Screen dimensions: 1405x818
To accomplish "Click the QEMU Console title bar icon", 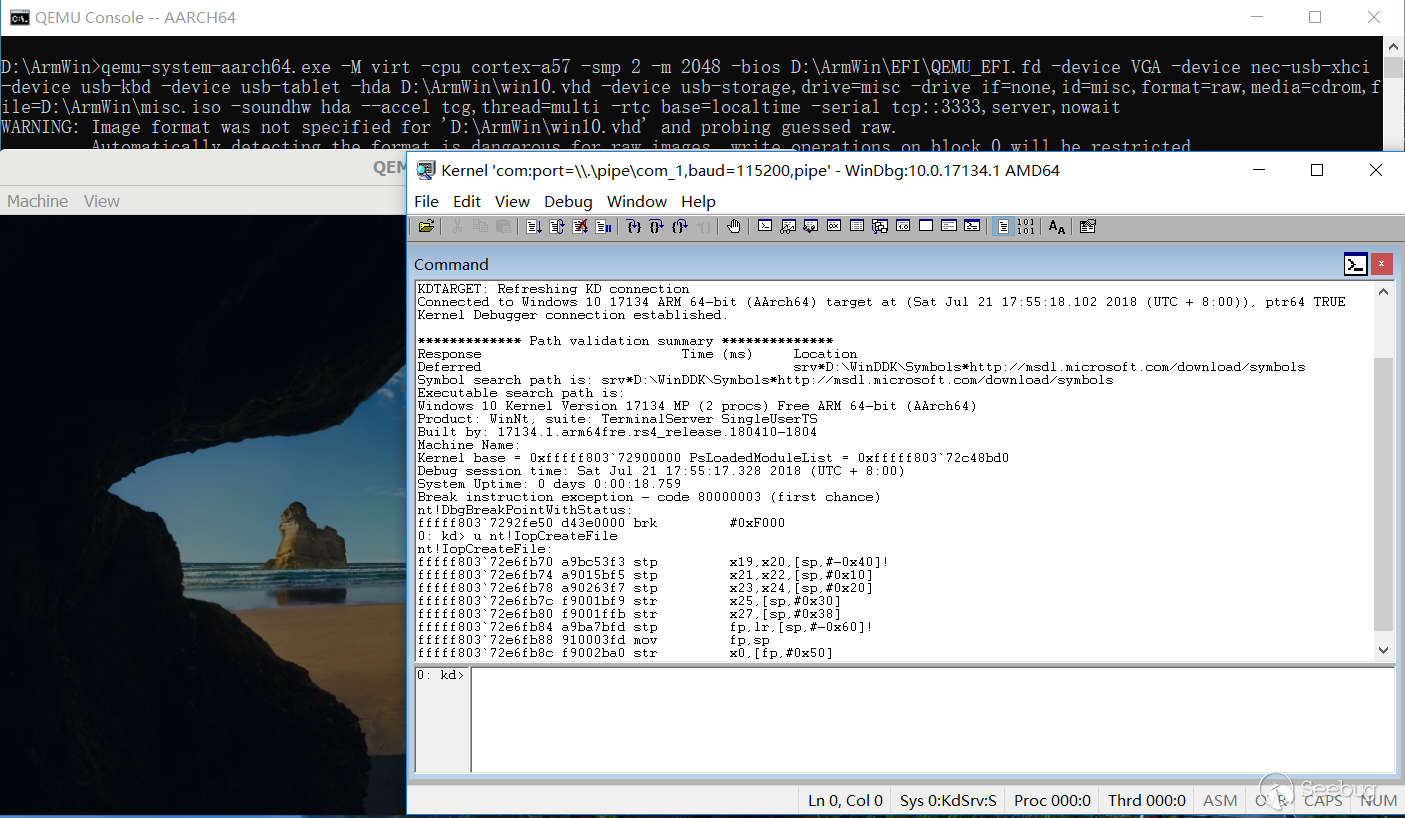I will (x=19, y=17).
